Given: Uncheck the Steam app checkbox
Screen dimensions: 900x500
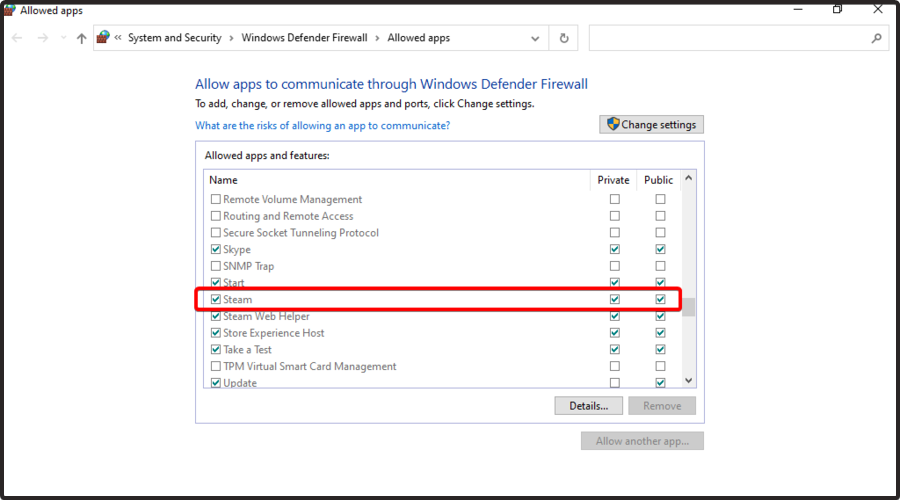Looking at the screenshot, I should pos(216,299).
